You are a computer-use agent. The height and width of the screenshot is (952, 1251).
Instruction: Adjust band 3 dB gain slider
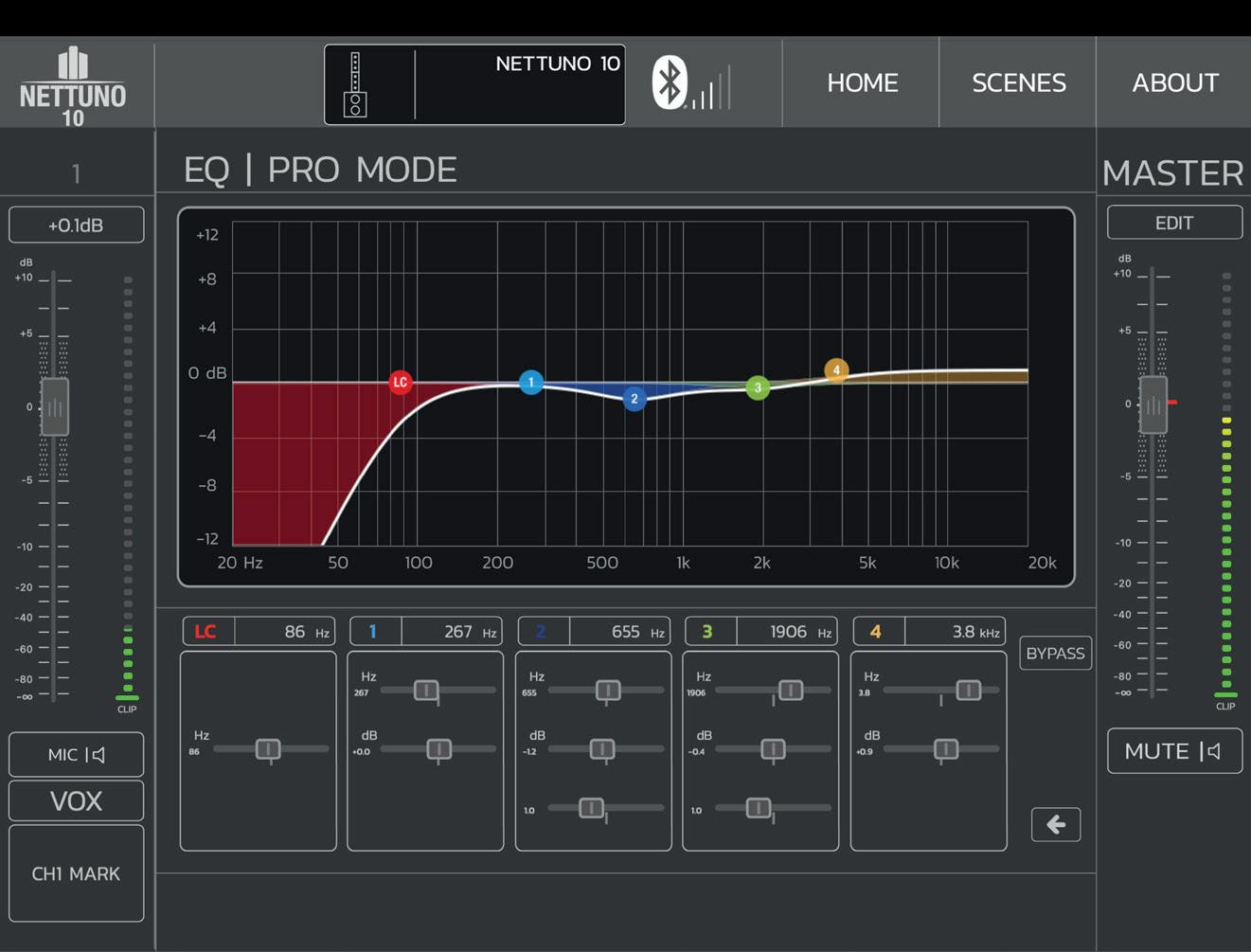coord(773,750)
